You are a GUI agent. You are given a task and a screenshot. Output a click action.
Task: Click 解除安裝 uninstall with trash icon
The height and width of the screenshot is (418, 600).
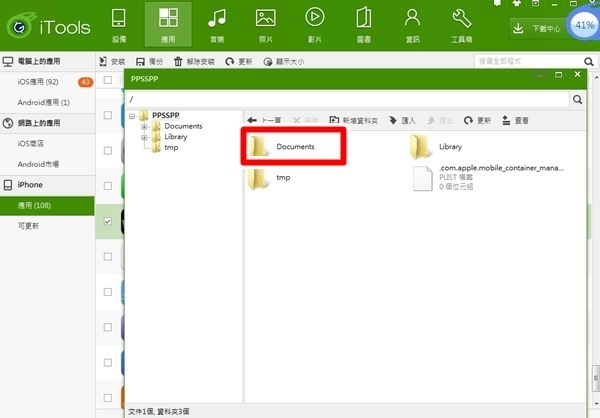pyautogui.click(x=194, y=62)
